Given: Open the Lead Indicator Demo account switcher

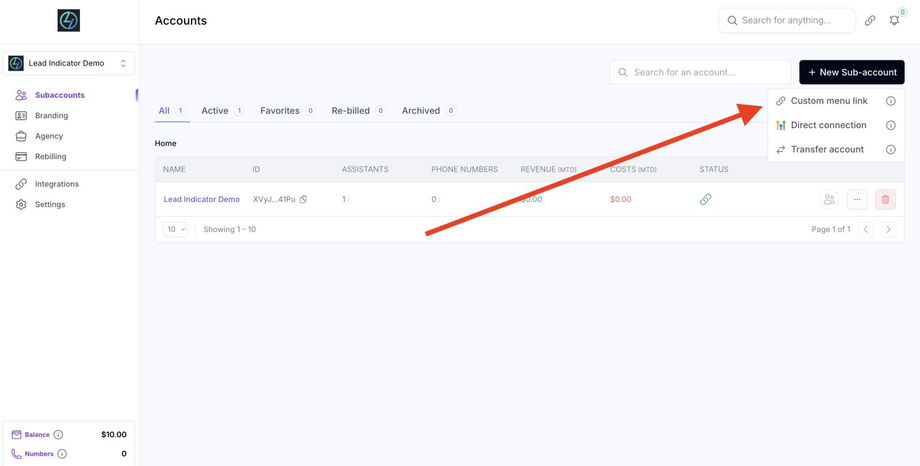Looking at the screenshot, I should (x=69, y=63).
